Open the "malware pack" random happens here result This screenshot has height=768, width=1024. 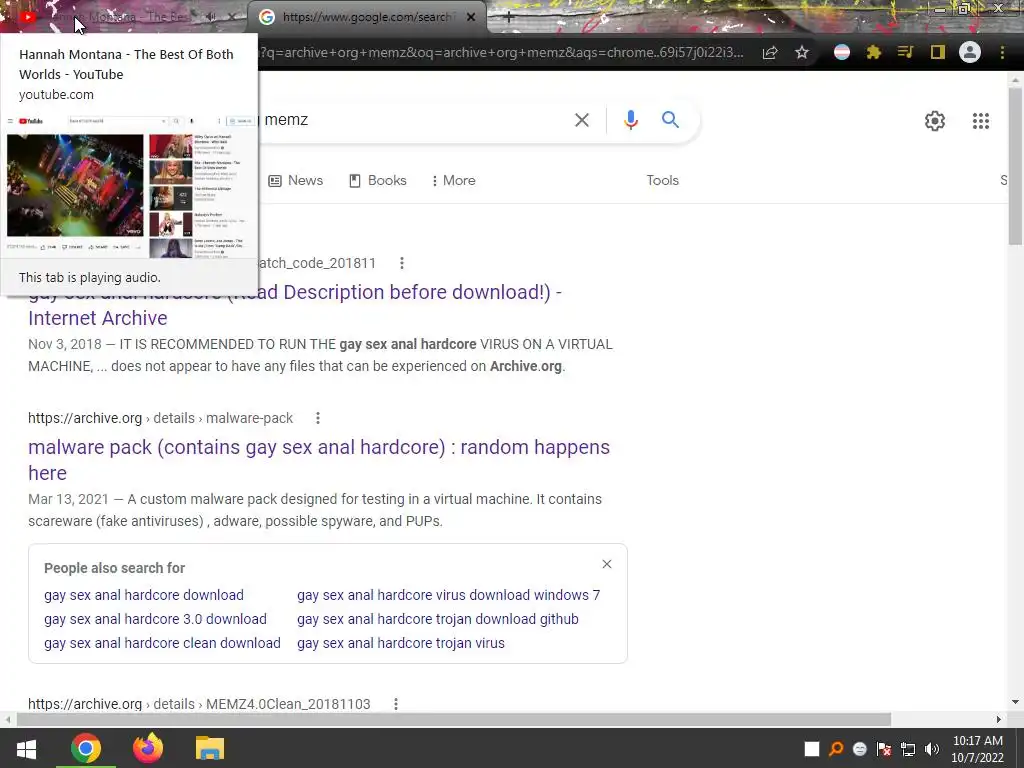coord(319,460)
